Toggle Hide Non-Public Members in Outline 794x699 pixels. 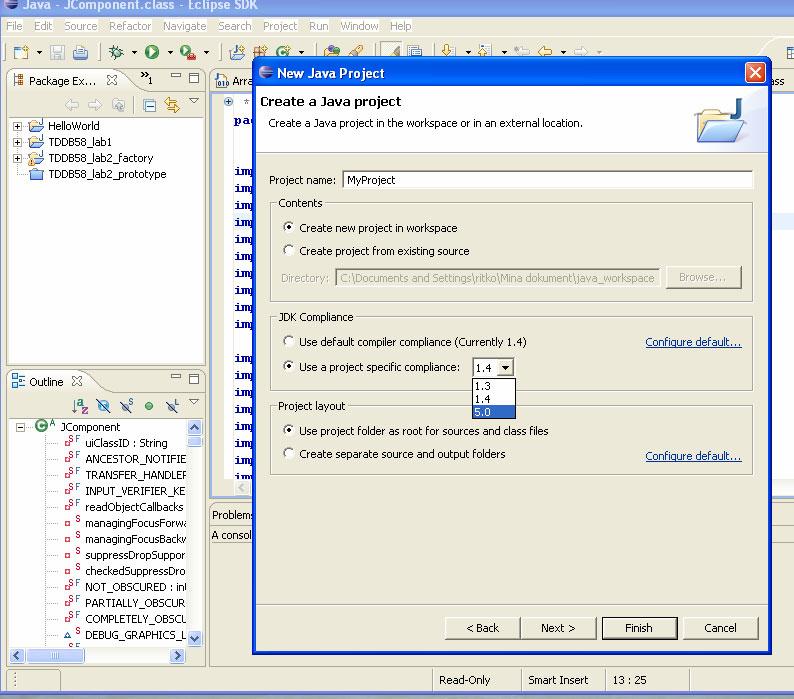tap(149, 406)
